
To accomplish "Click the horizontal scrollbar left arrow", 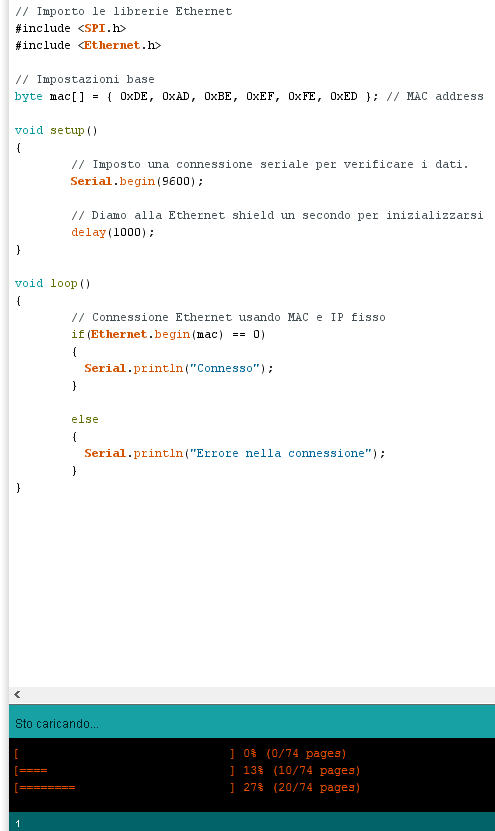I will 17,694.
